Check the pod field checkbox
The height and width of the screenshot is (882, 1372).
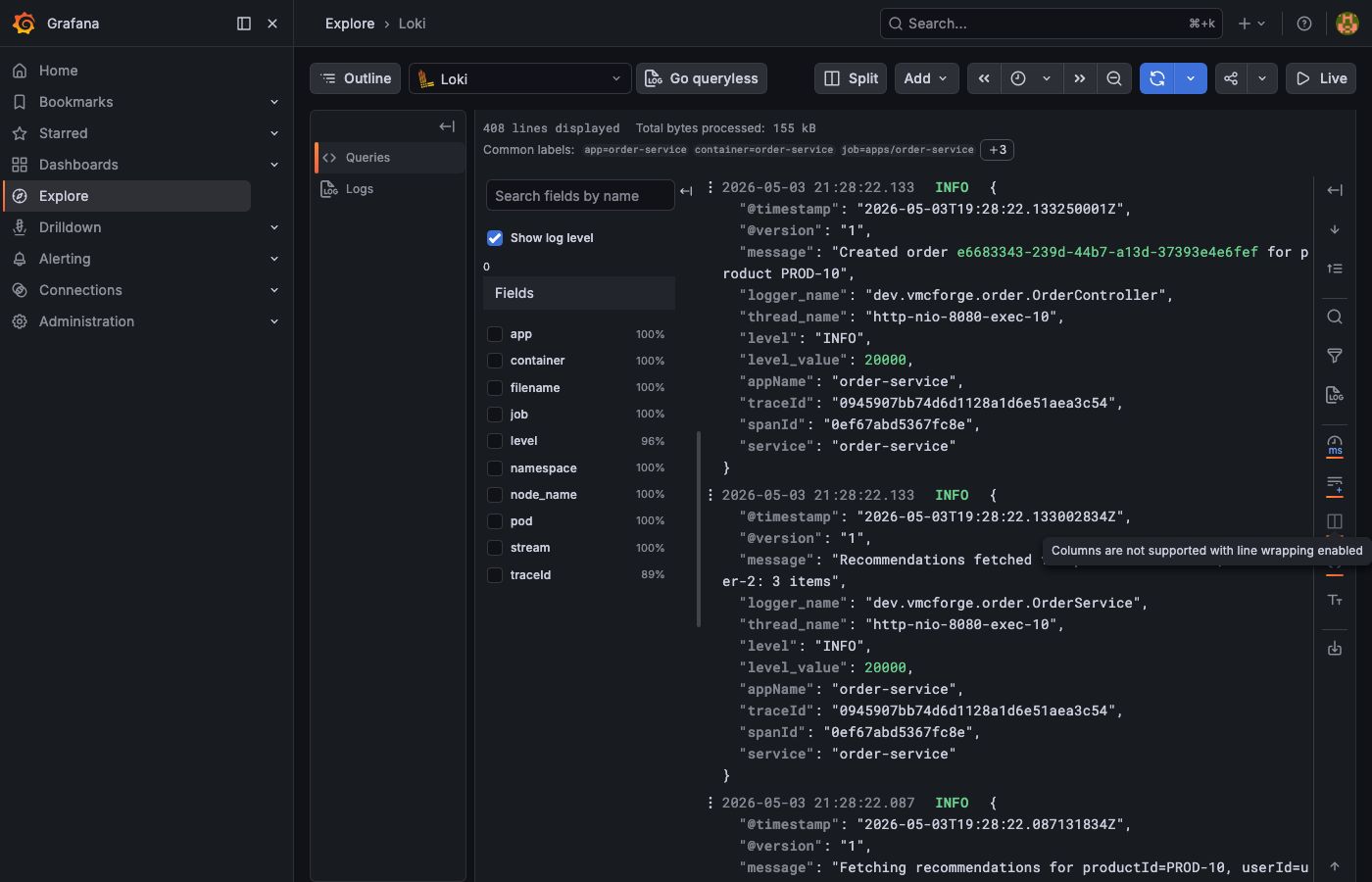pos(495,521)
